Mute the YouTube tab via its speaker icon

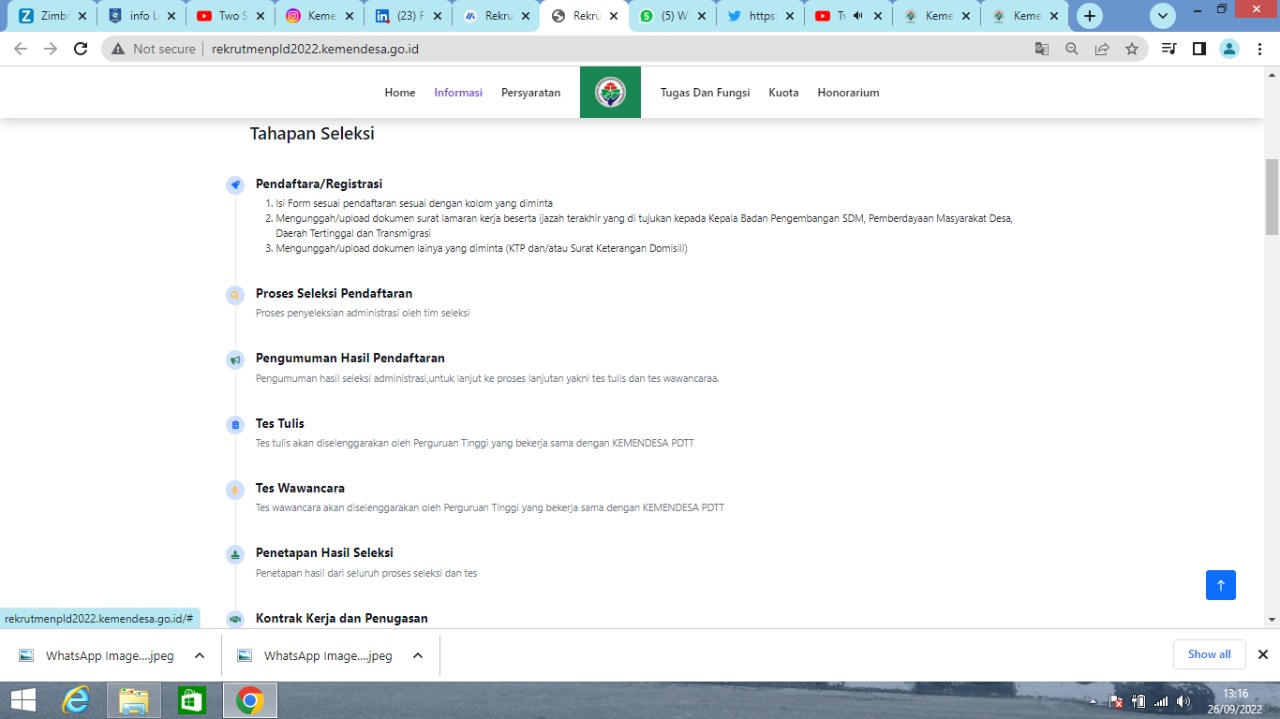pyautogui.click(x=857, y=16)
